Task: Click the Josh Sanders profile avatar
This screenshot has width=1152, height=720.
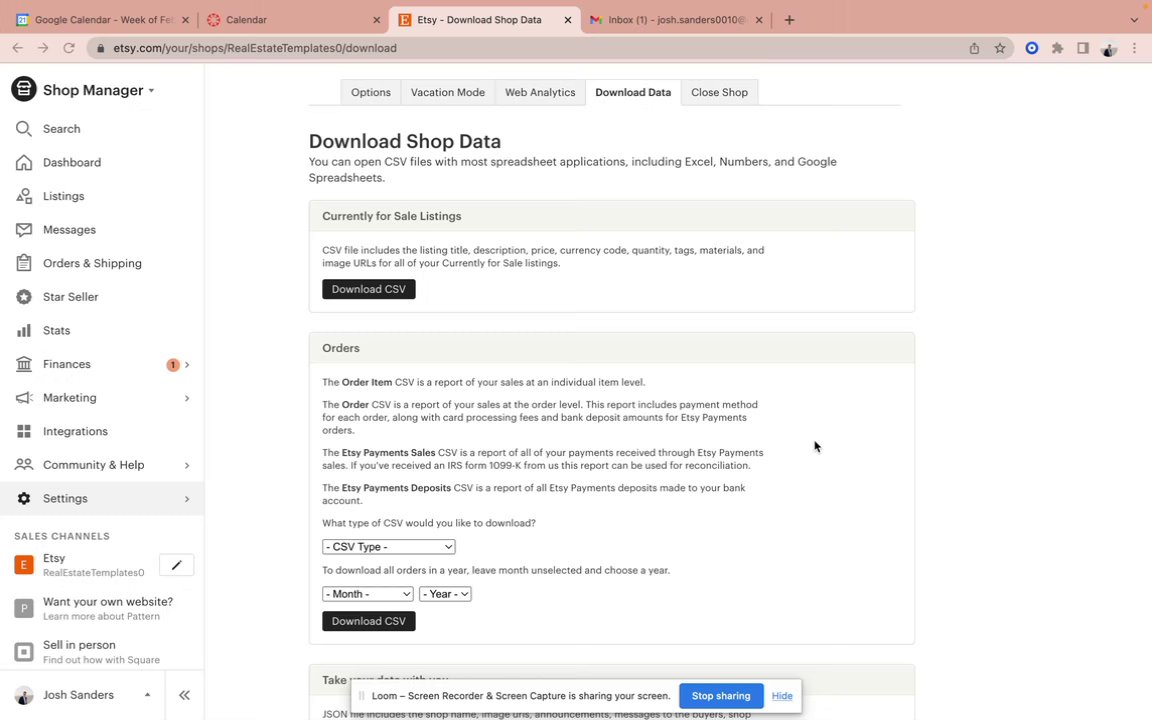Action: click(24, 695)
